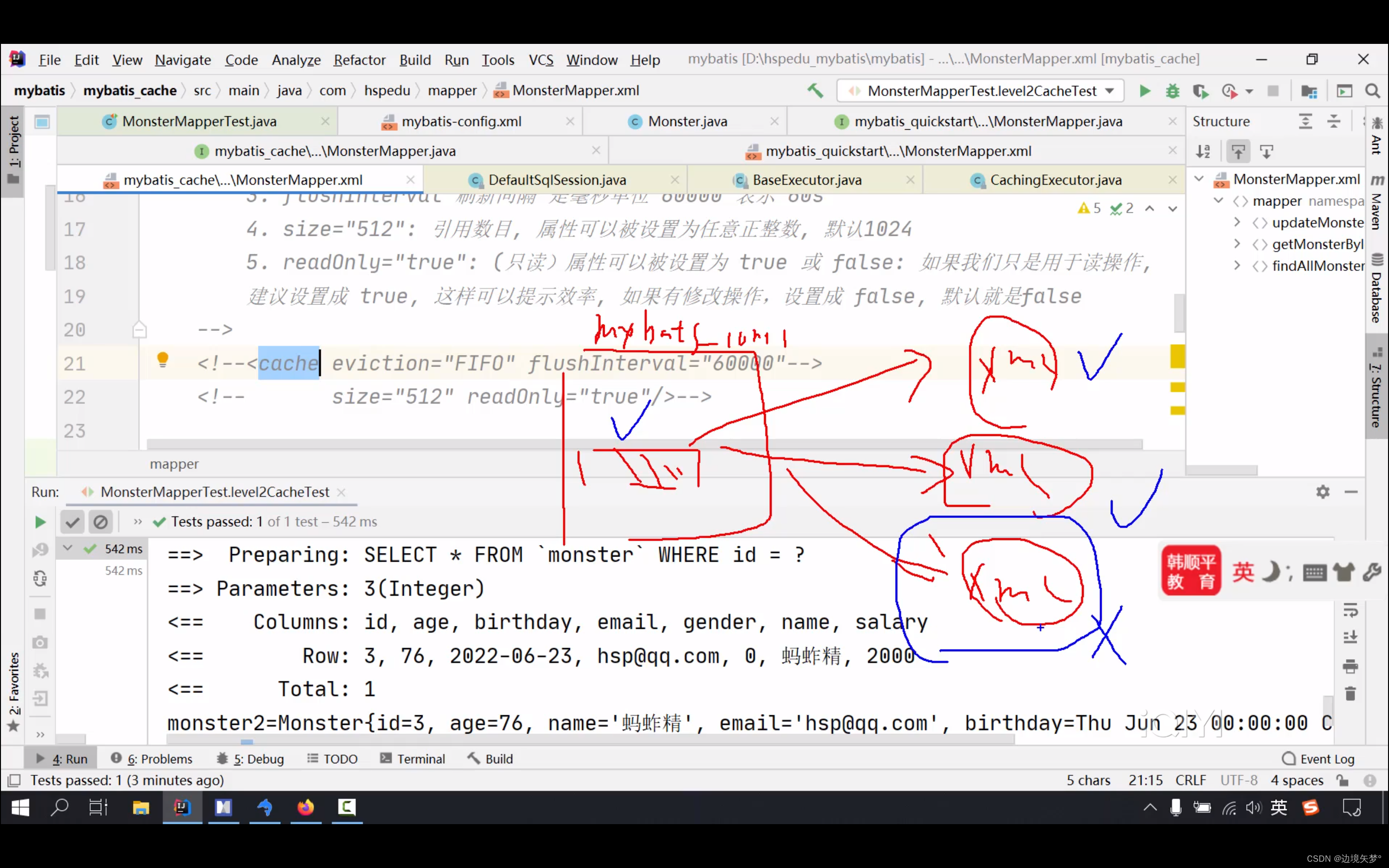This screenshot has height=868, width=1389.
Task: Switch to MonsterMapperTest.java tab
Action: tap(199, 121)
